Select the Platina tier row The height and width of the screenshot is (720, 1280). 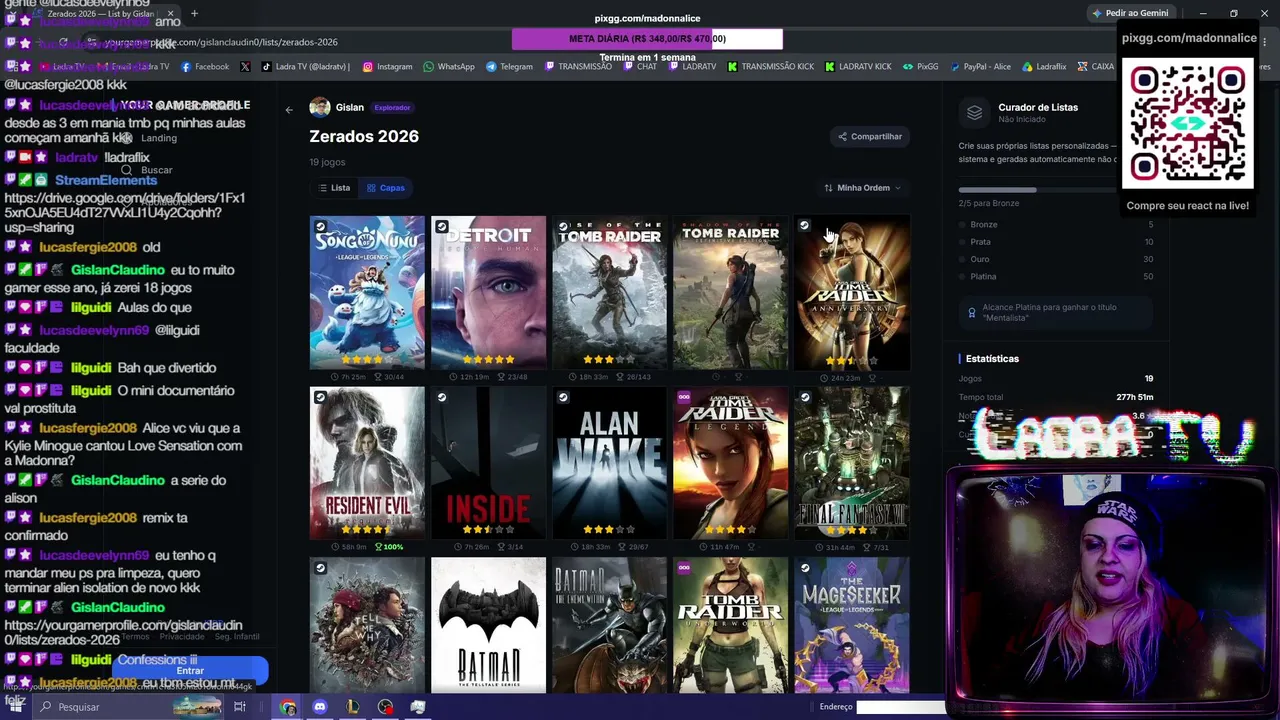pos(1056,276)
